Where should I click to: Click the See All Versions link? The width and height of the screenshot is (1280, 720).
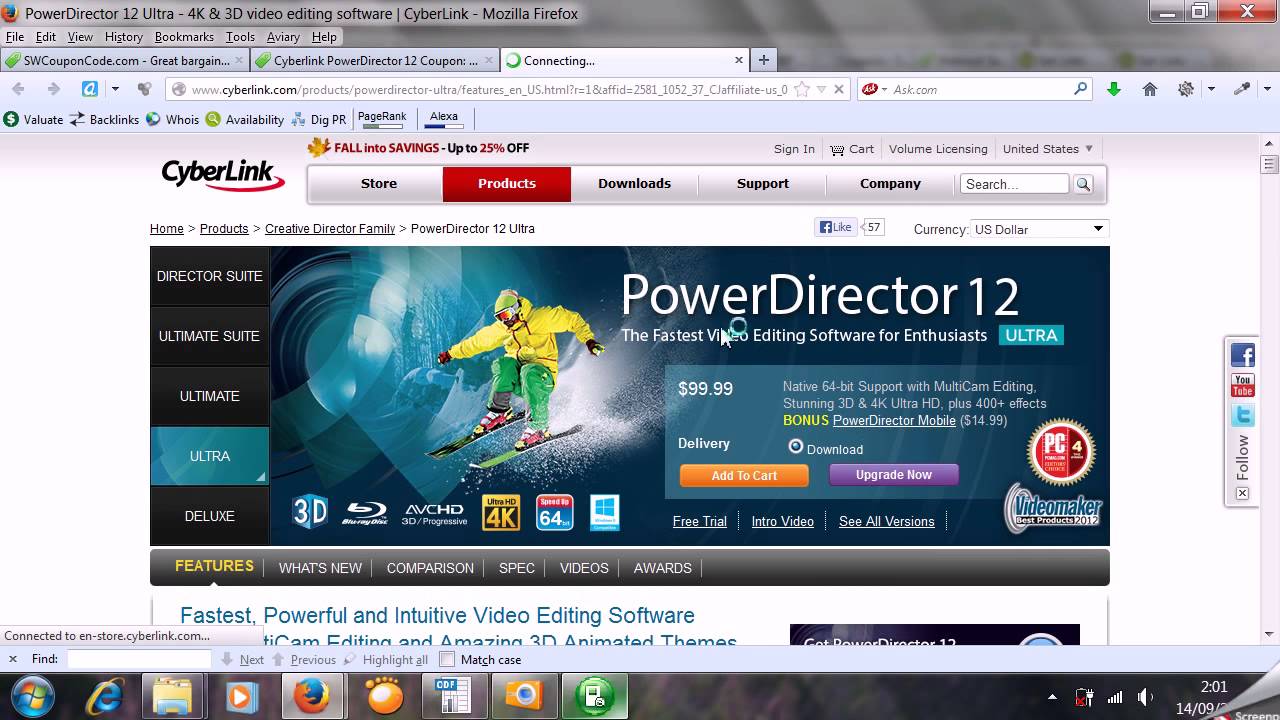886,521
